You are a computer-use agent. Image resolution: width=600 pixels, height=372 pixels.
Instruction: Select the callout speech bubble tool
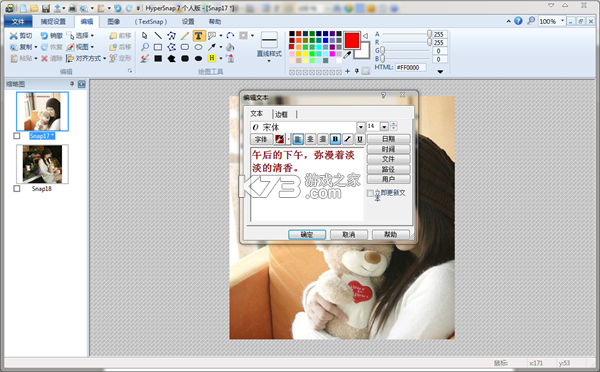(212, 36)
